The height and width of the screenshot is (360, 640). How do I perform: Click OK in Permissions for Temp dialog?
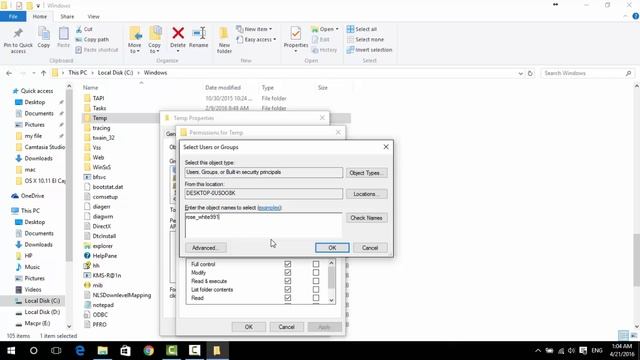(x=249, y=327)
